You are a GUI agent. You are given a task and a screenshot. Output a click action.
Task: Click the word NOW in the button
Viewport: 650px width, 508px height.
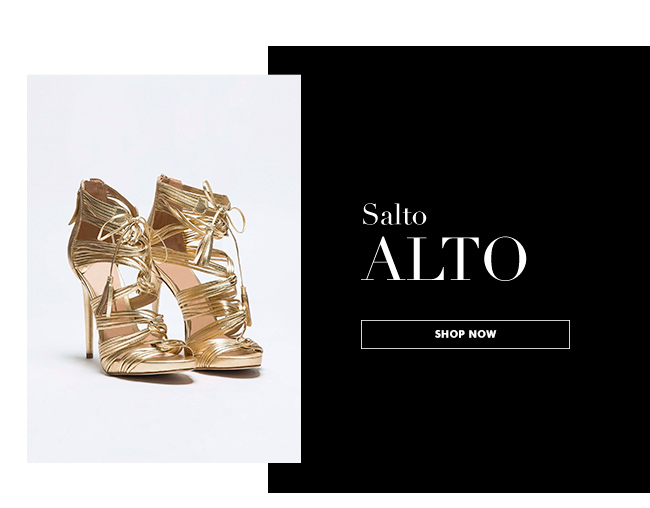click(x=481, y=334)
